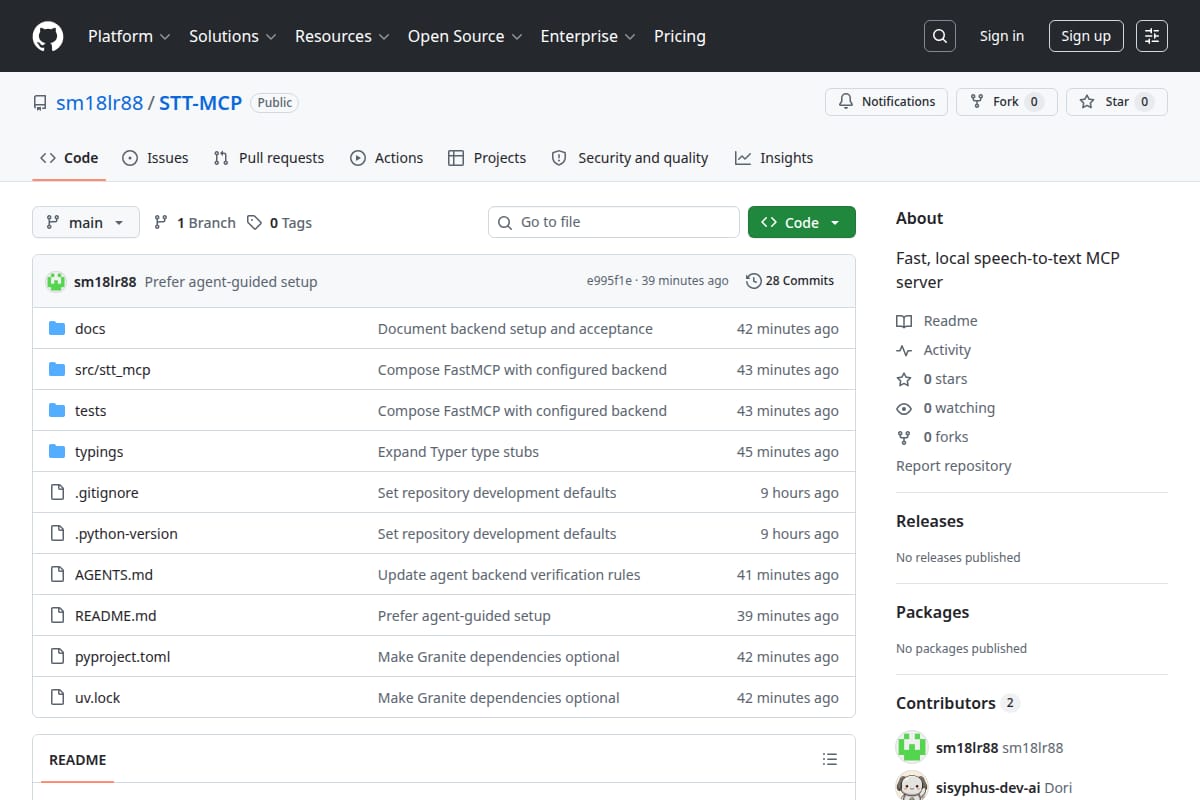
Task: Click the pyproject.toml file icon
Action: point(57,657)
